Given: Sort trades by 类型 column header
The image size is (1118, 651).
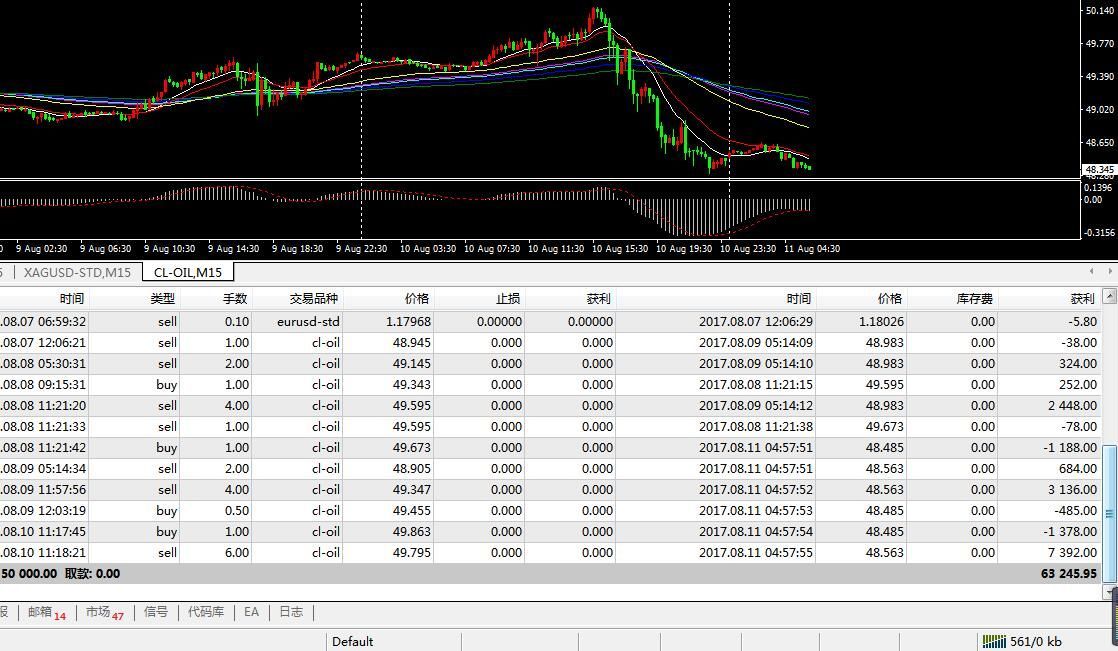Looking at the screenshot, I should (162, 298).
